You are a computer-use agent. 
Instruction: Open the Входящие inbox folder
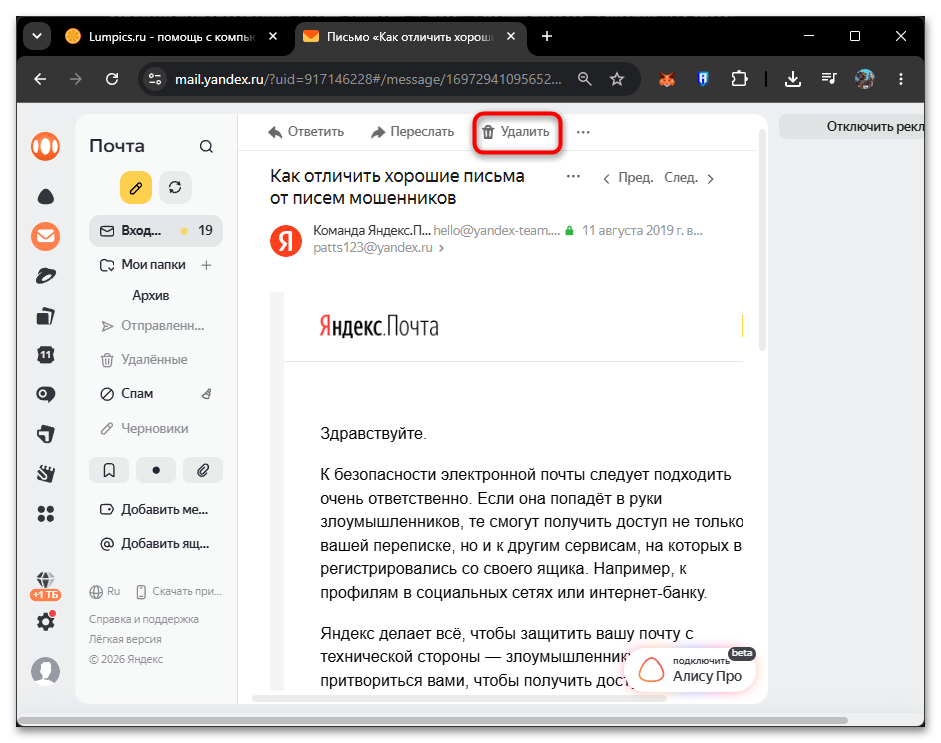156,231
